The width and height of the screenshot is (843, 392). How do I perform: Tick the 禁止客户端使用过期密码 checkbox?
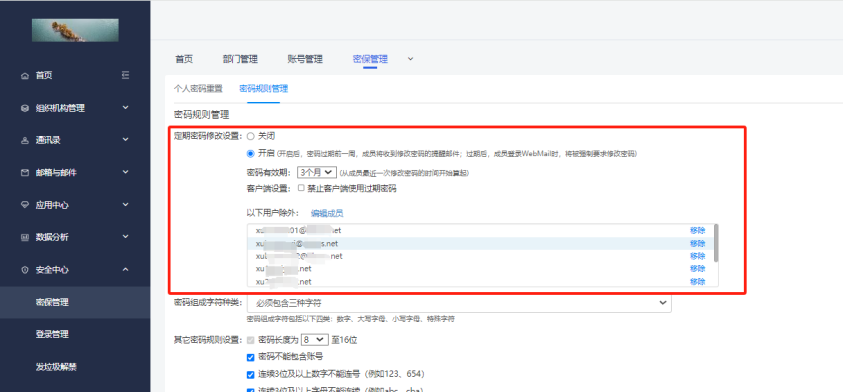[x=301, y=188]
